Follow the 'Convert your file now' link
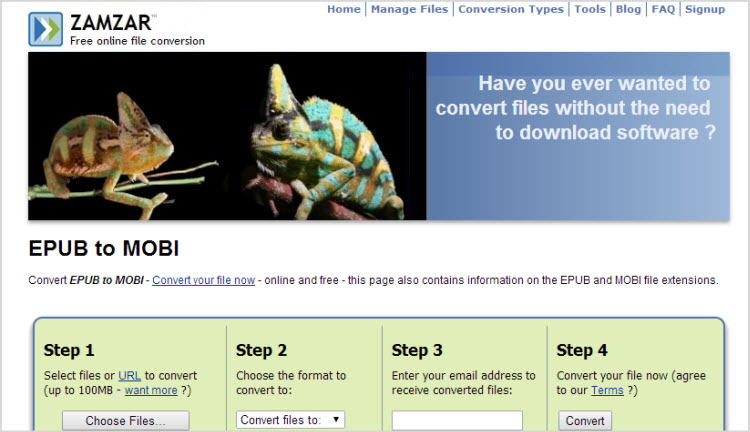The image size is (750, 432). pyautogui.click(x=203, y=280)
